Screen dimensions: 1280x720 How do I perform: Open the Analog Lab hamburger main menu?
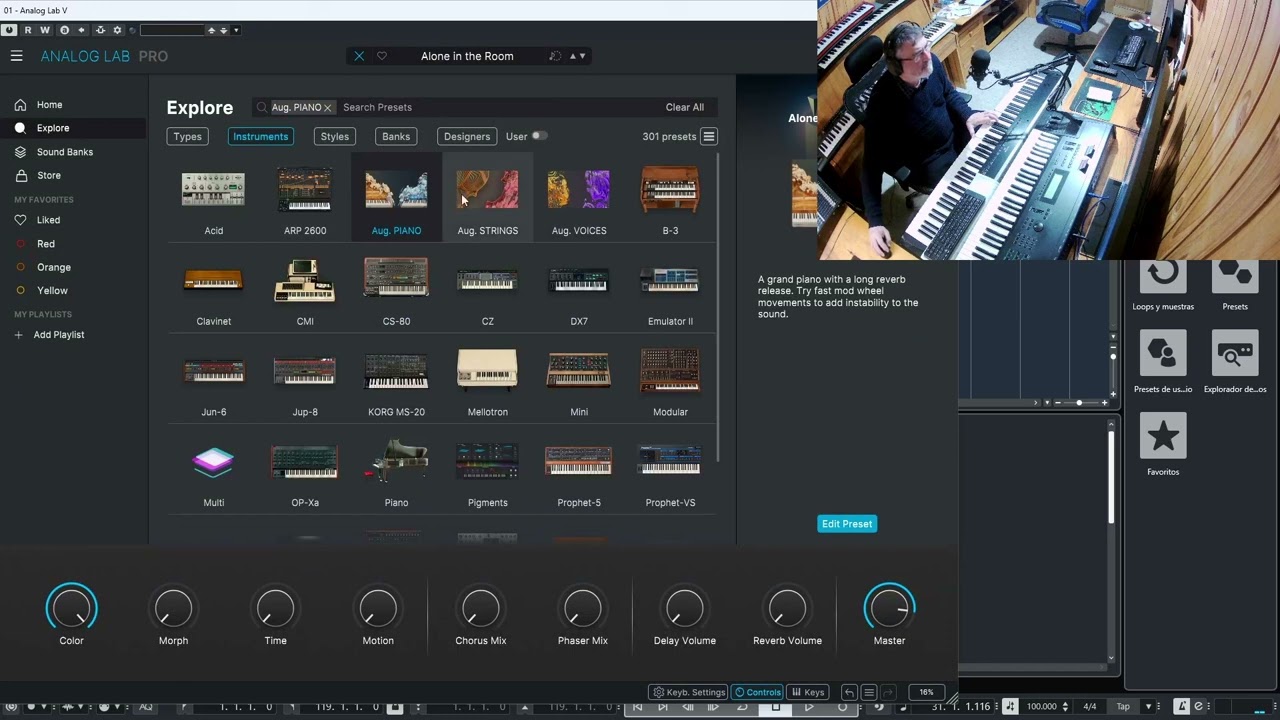point(16,56)
